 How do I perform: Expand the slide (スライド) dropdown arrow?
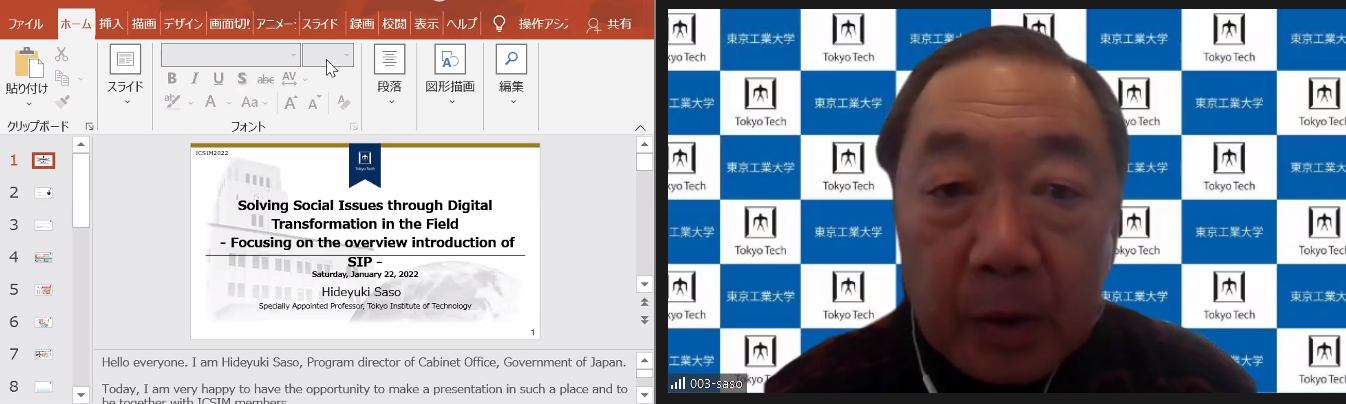point(126,102)
